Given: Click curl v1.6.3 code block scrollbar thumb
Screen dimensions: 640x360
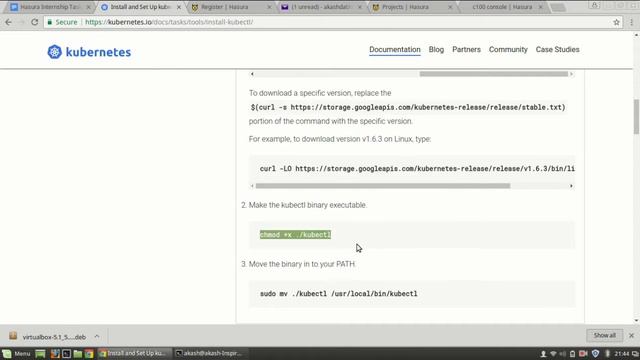Looking at the screenshot, I should pos(382,186).
